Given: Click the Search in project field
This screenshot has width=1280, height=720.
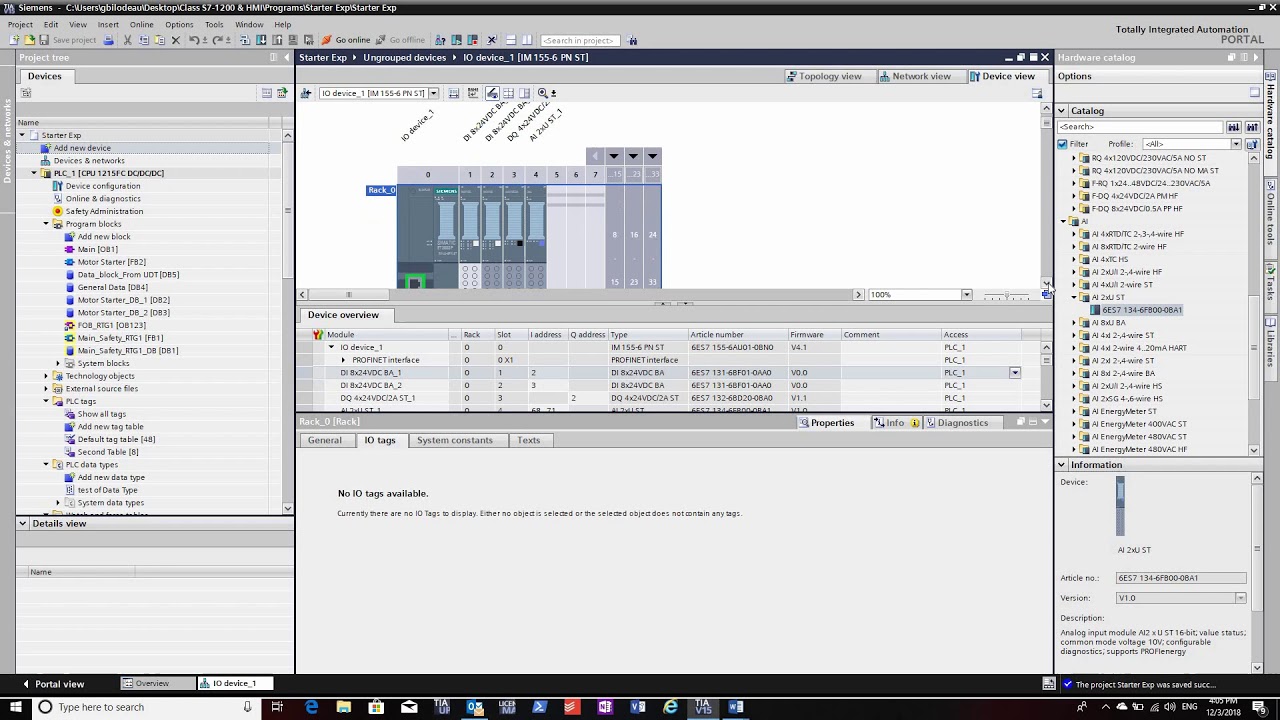Looking at the screenshot, I should click(x=580, y=40).
